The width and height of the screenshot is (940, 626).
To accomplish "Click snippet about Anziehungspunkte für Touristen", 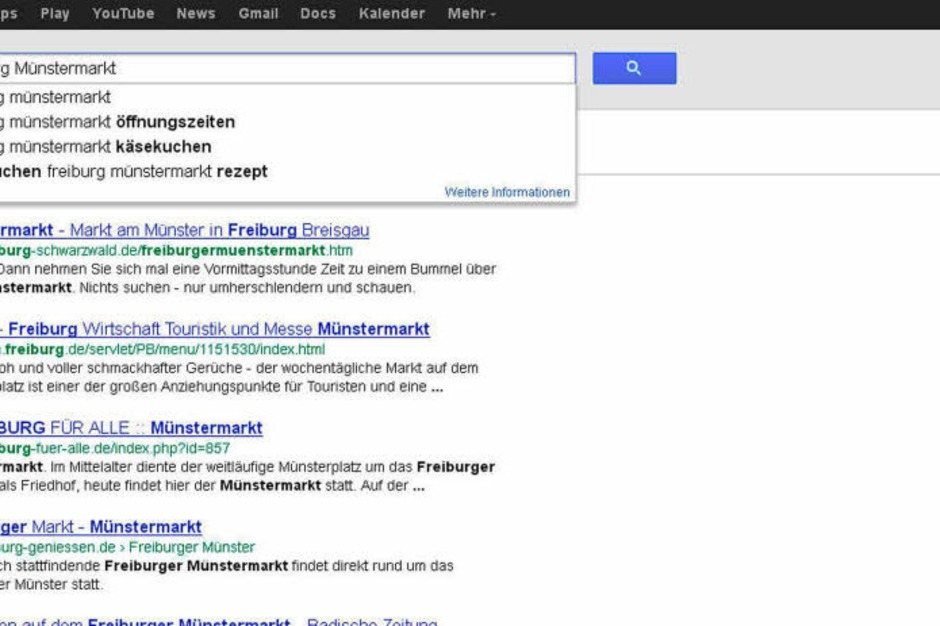I will (x=222, y=387).
